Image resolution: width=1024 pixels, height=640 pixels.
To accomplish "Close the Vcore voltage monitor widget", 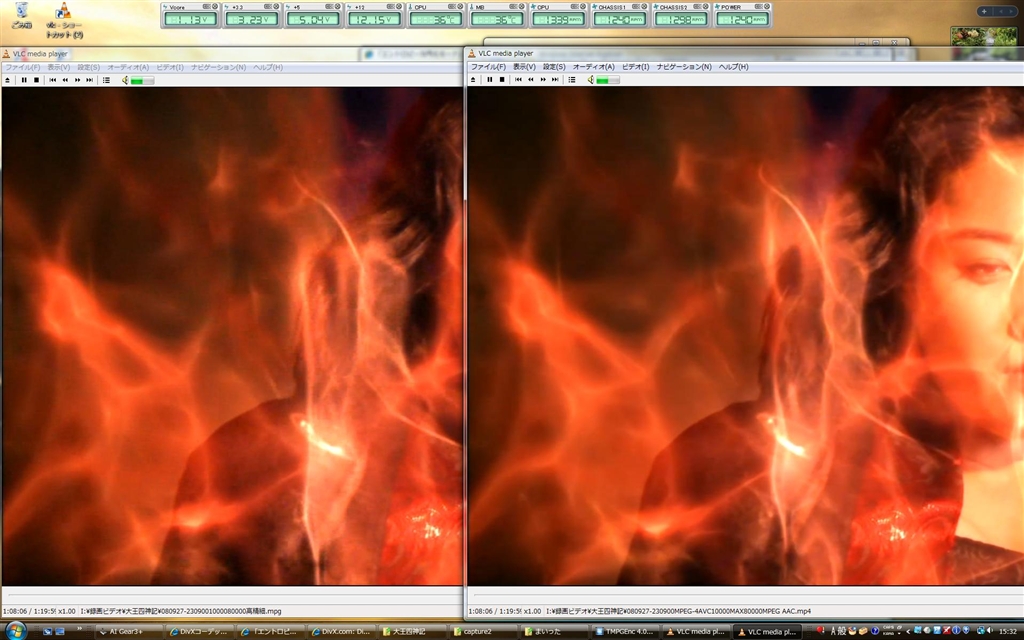I will click(x=215, y=7).
